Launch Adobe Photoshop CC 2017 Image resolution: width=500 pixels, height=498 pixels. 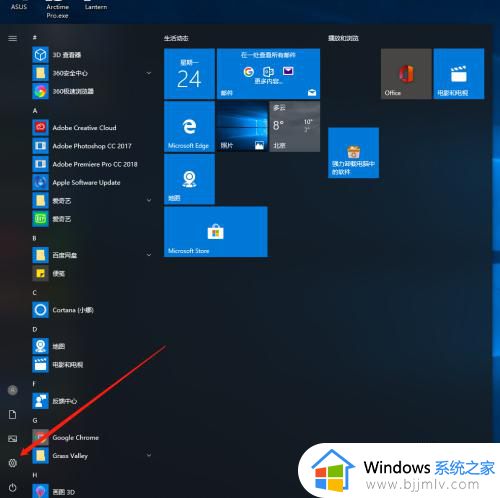(92, 146)
